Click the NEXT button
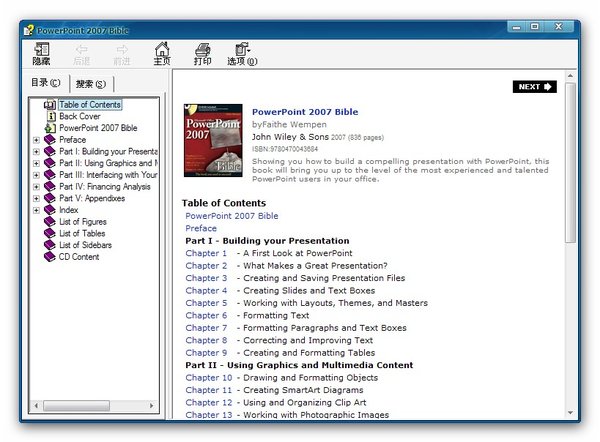The width and height of the screenshot is (600, 442). [535, 87]
